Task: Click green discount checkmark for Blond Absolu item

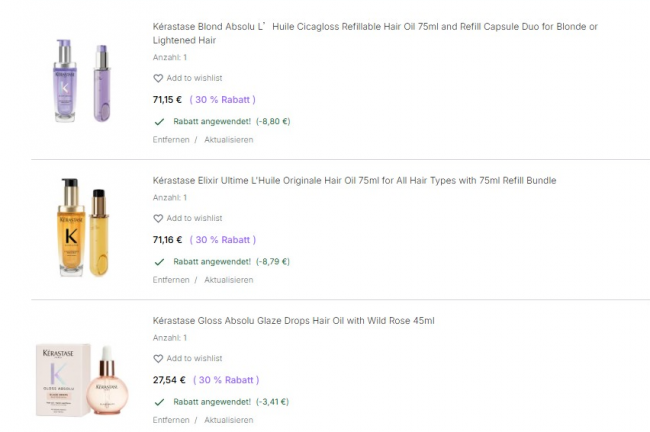Action: pos(159,121)
